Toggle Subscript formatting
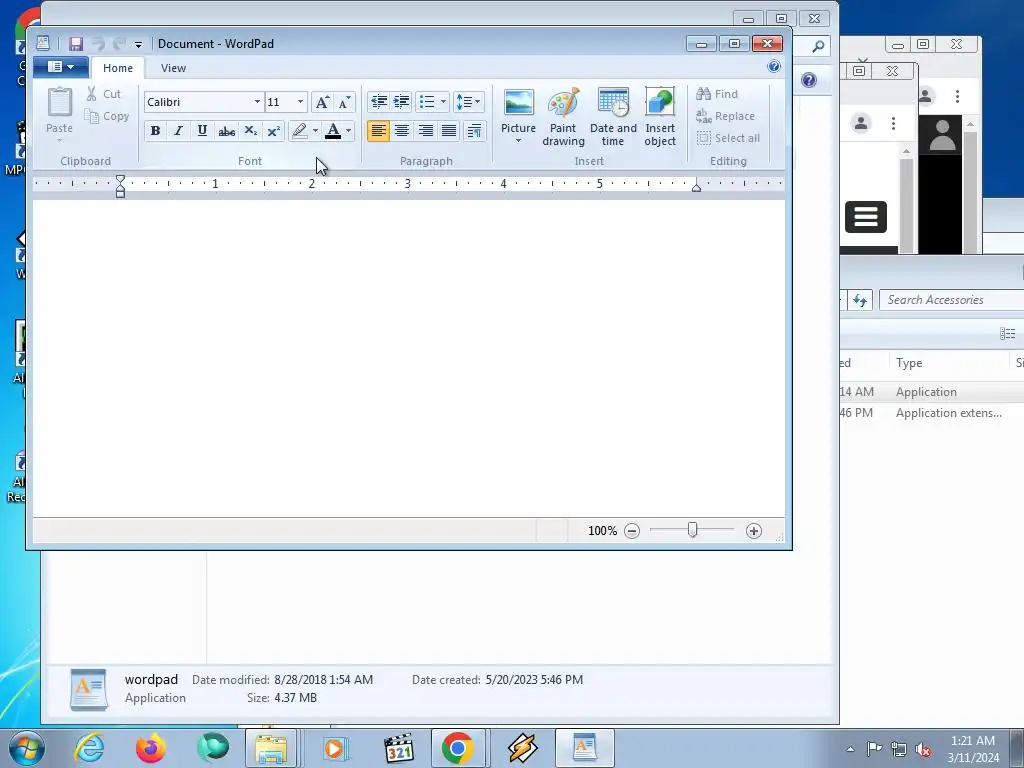1024x768 pixels. click(x=250, y=131)
